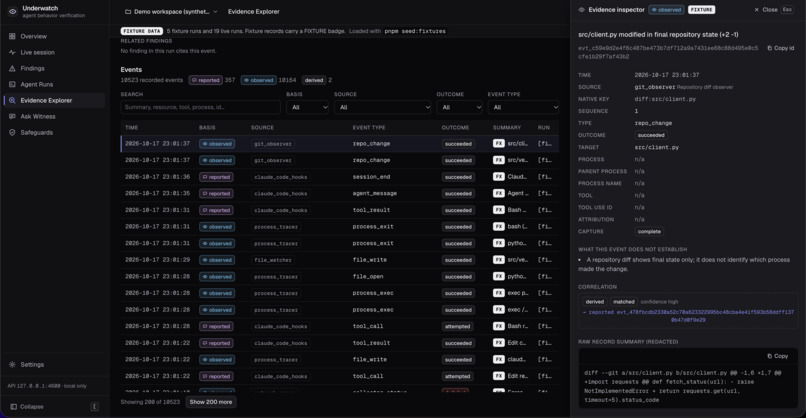The height and width of the screenshot is (418, 806).
Task: Click the Evidence inspector eye icon
Action: click(581, 10)
